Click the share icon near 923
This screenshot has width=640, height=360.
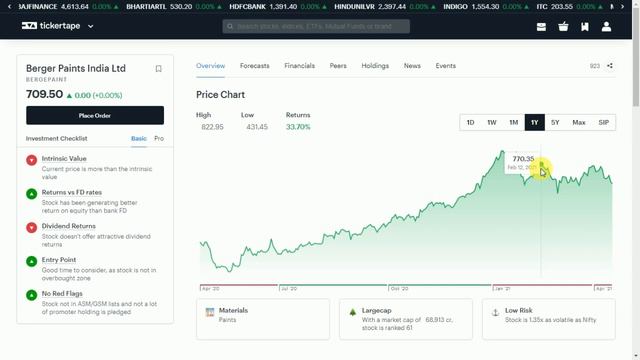(610, 66)
